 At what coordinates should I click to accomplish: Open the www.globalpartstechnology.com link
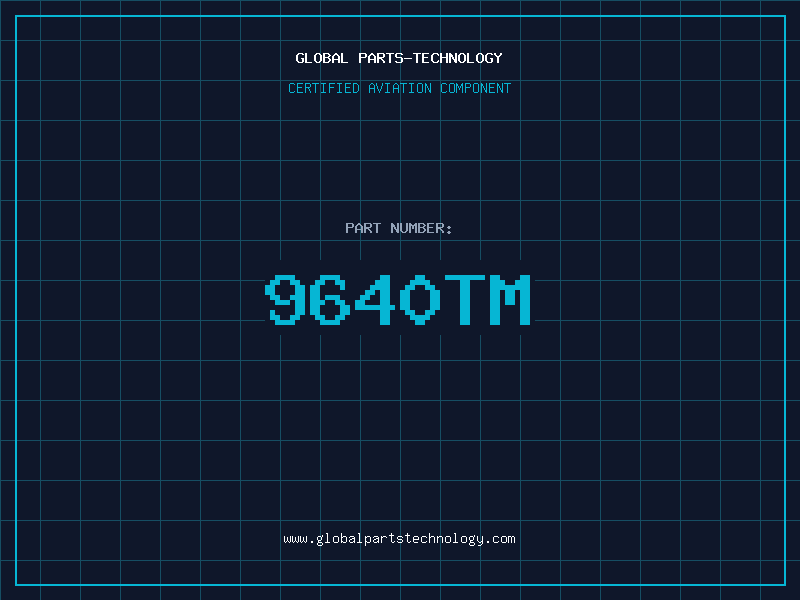(399, 539)
